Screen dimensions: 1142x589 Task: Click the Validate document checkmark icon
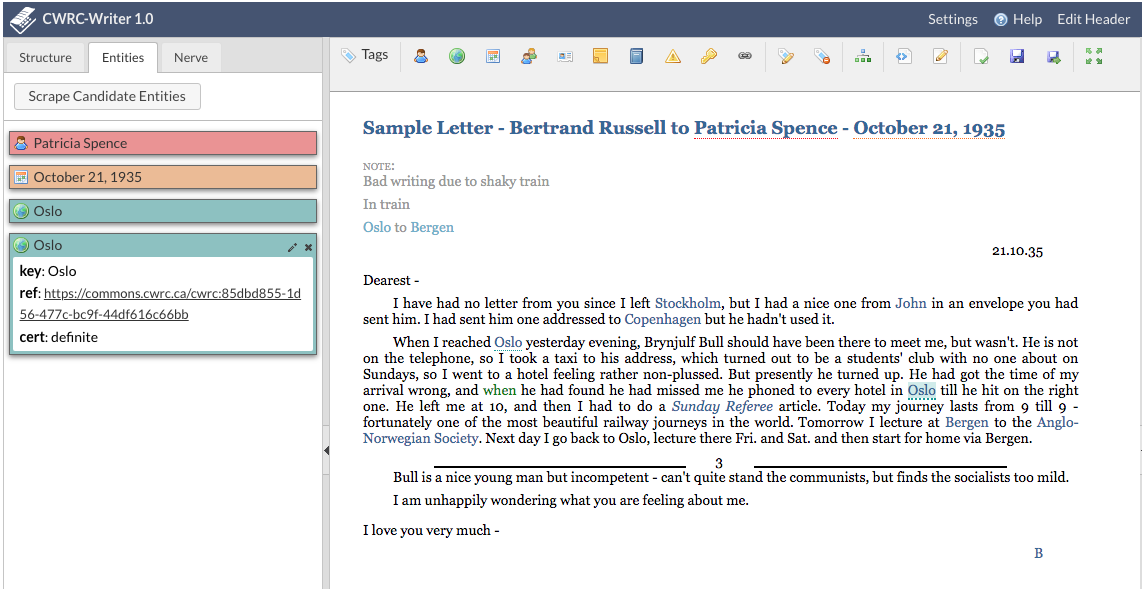981,56
